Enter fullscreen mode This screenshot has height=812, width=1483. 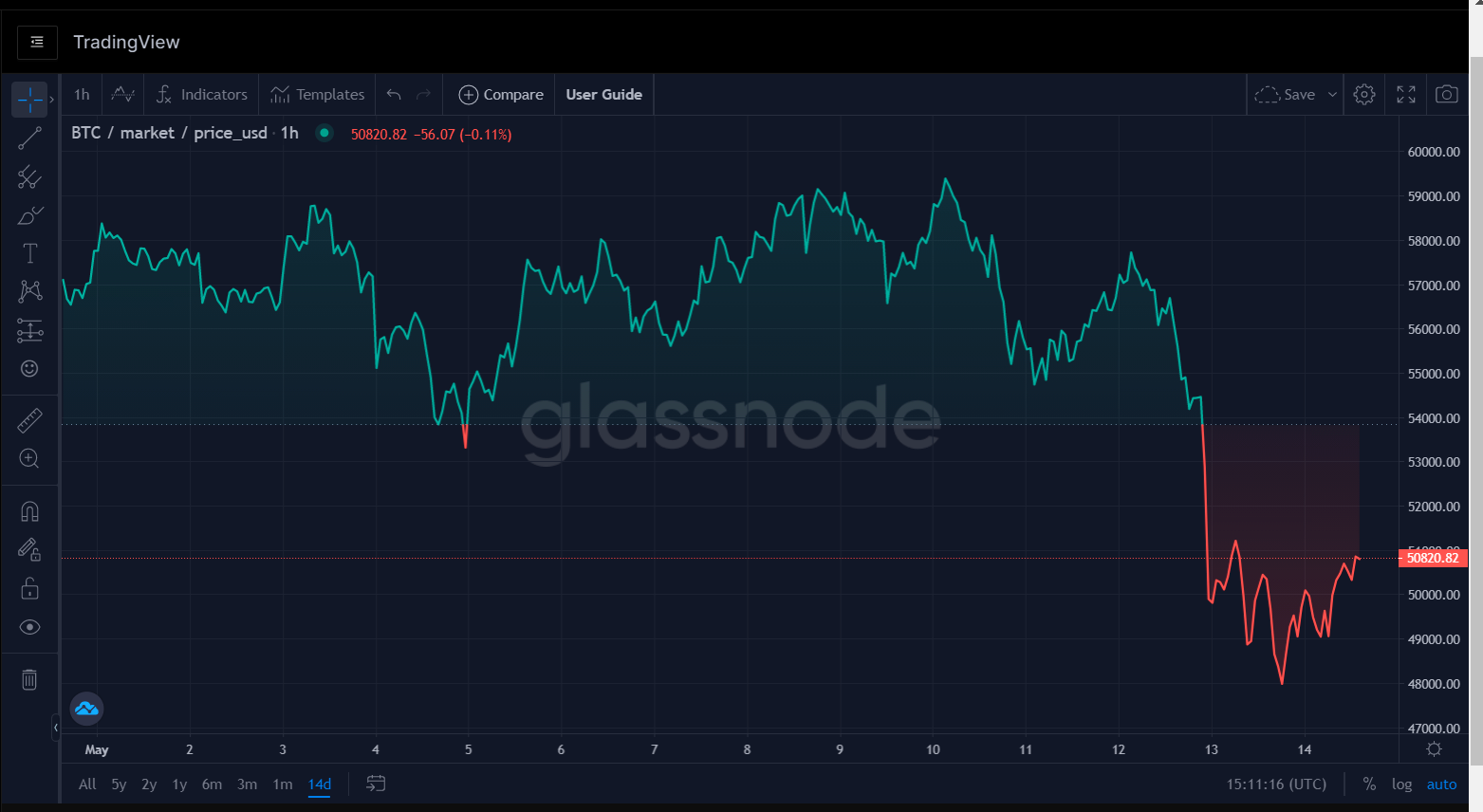(1406, 95)
